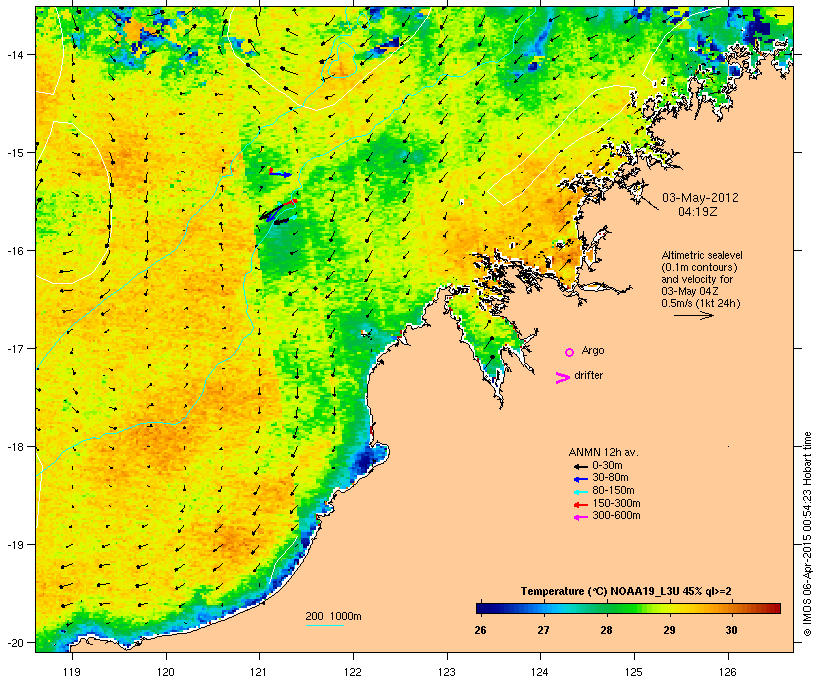Click the colorbar tick label 26

[x=481, y=630]
